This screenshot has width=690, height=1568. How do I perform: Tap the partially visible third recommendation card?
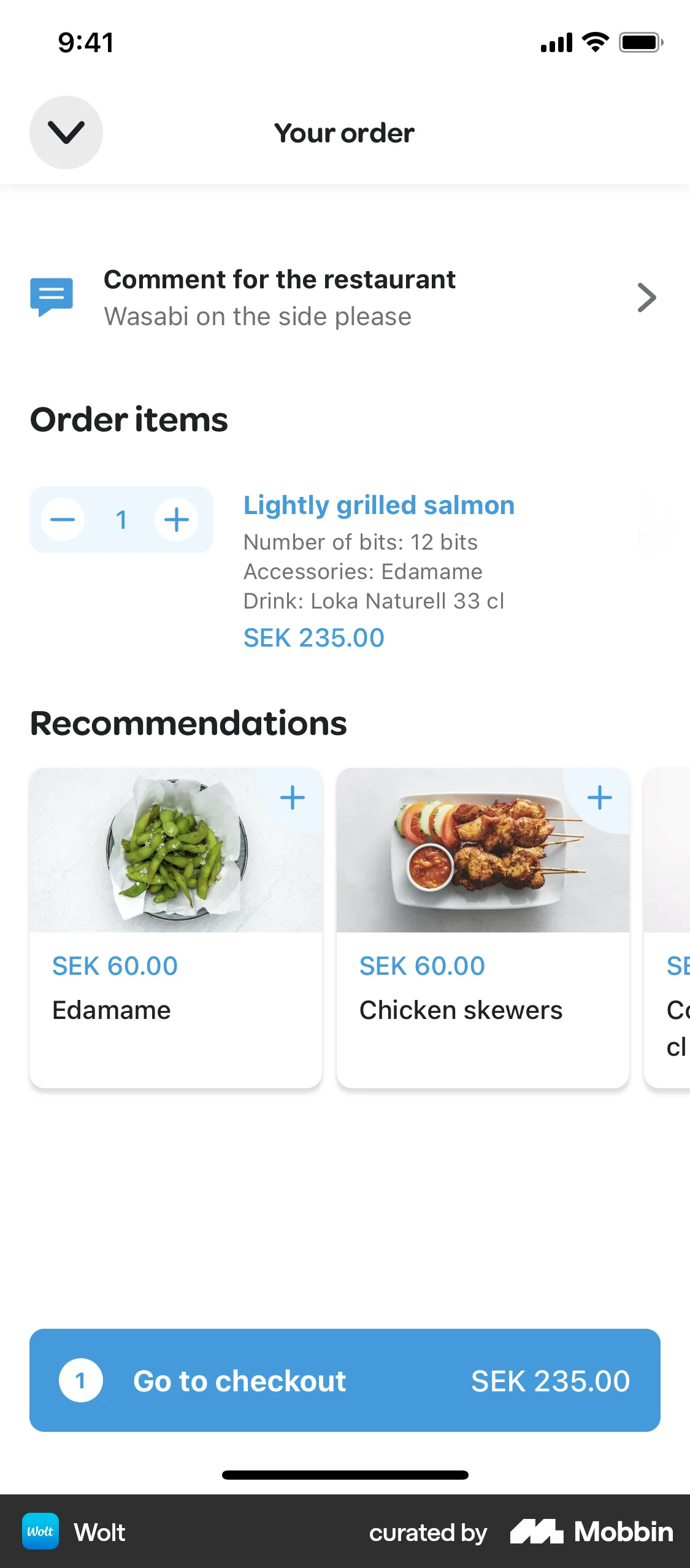(x=670, y=926)
